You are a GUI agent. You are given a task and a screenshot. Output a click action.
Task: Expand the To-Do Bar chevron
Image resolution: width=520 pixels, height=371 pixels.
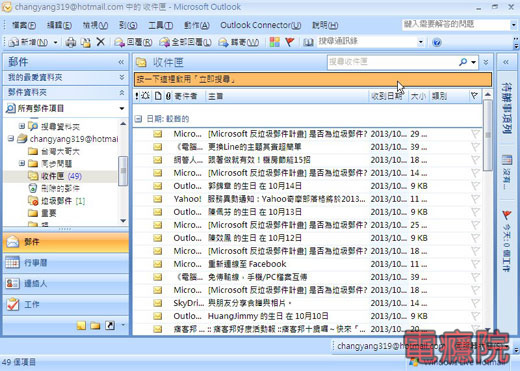[506, 62]
